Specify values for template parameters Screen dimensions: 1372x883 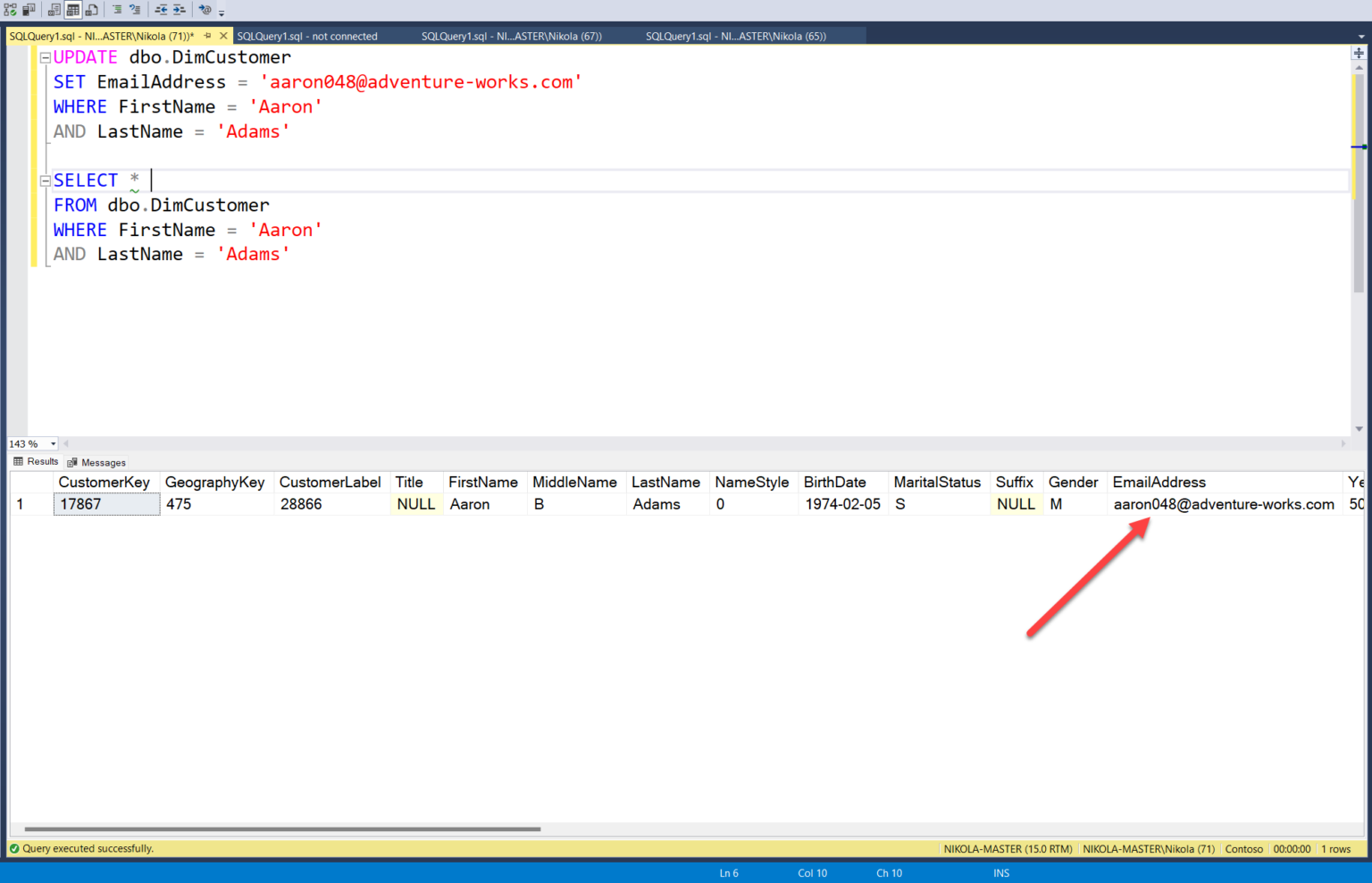point(204,10)
